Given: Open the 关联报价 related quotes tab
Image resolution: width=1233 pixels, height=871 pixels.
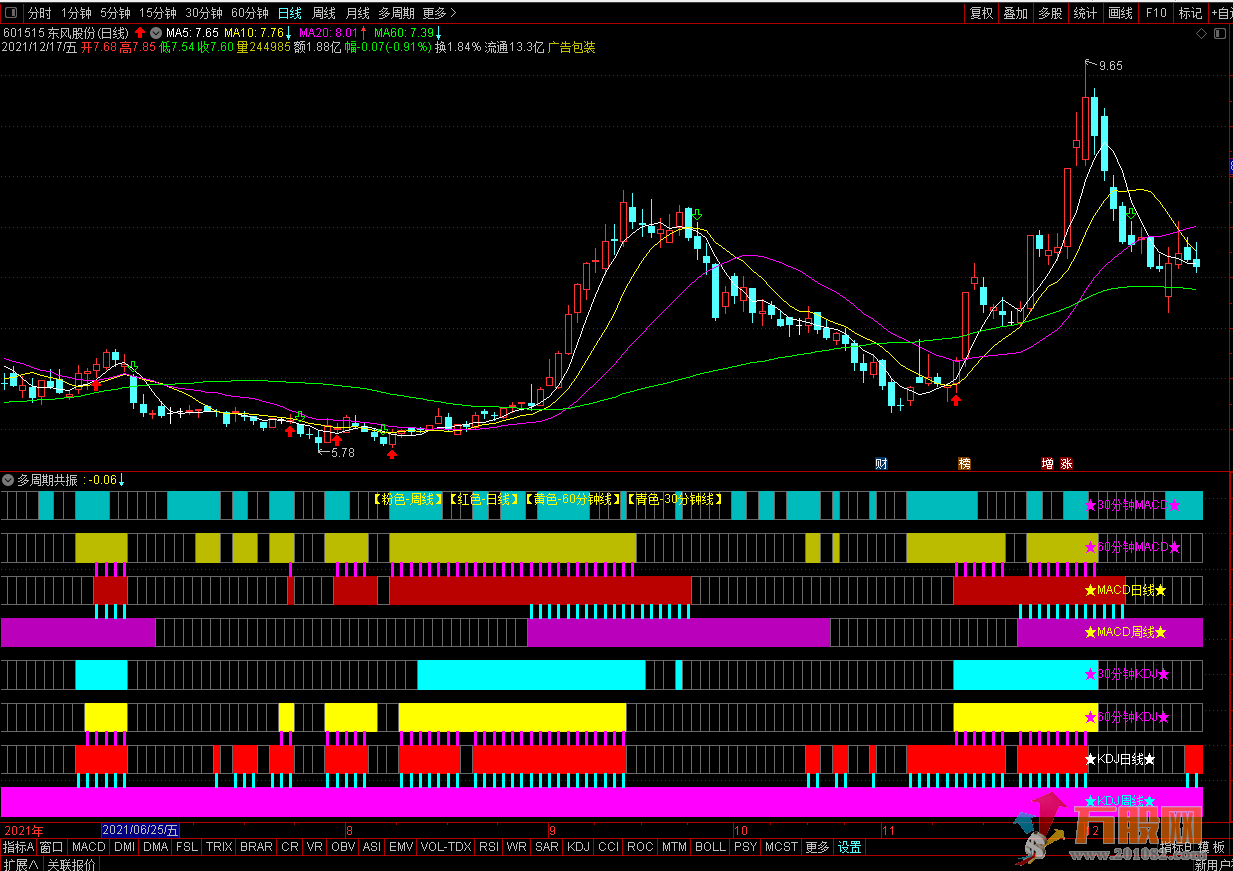Looking at the screenshot, I should point(72,864).
